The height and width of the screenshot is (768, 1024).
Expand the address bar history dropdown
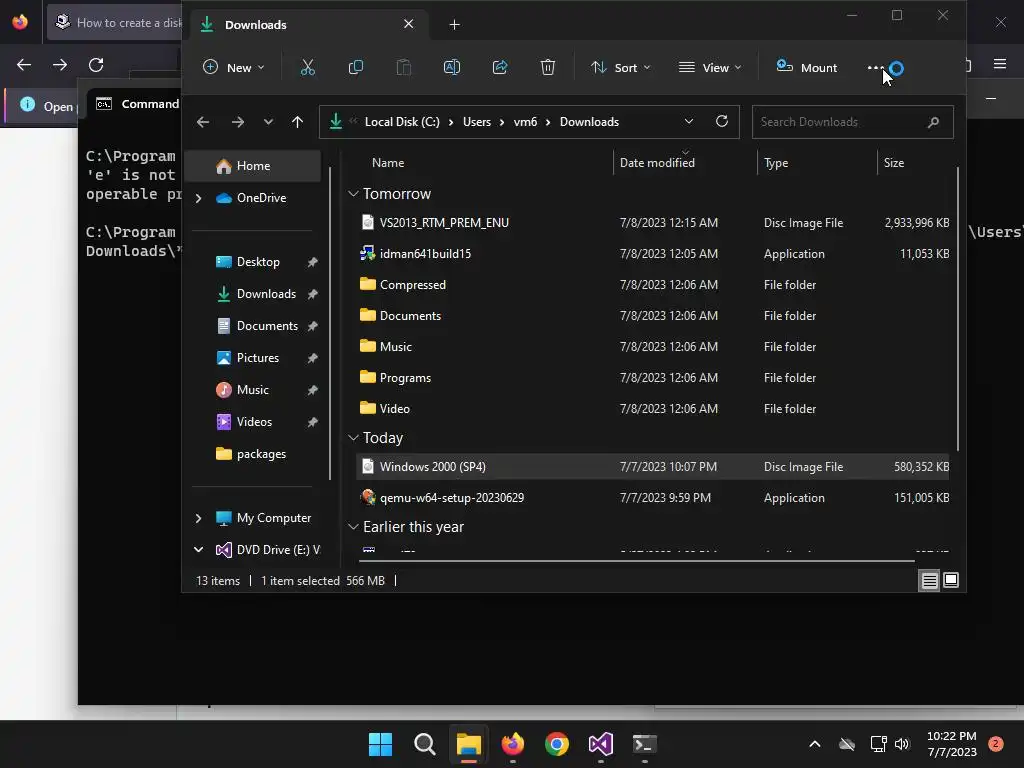pyautogui.click(x=688, y=121)
